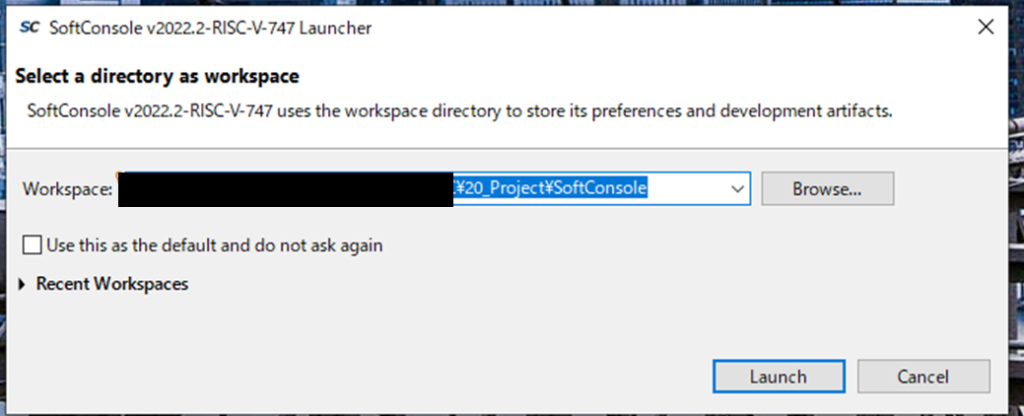The image size is (1024, 416).
Task: Click the launcher window title text
Action: (210, 28)
